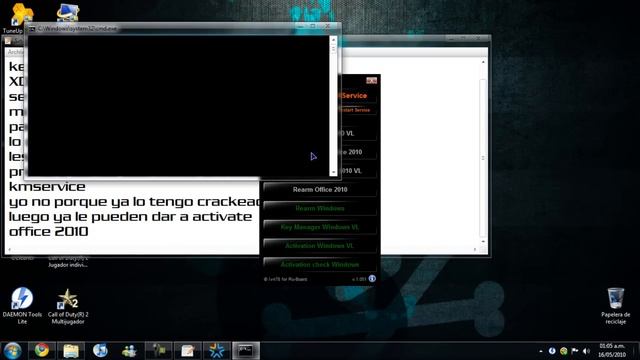Switch to the Notepad taskbar icon
640x360 pixels.
188,351
